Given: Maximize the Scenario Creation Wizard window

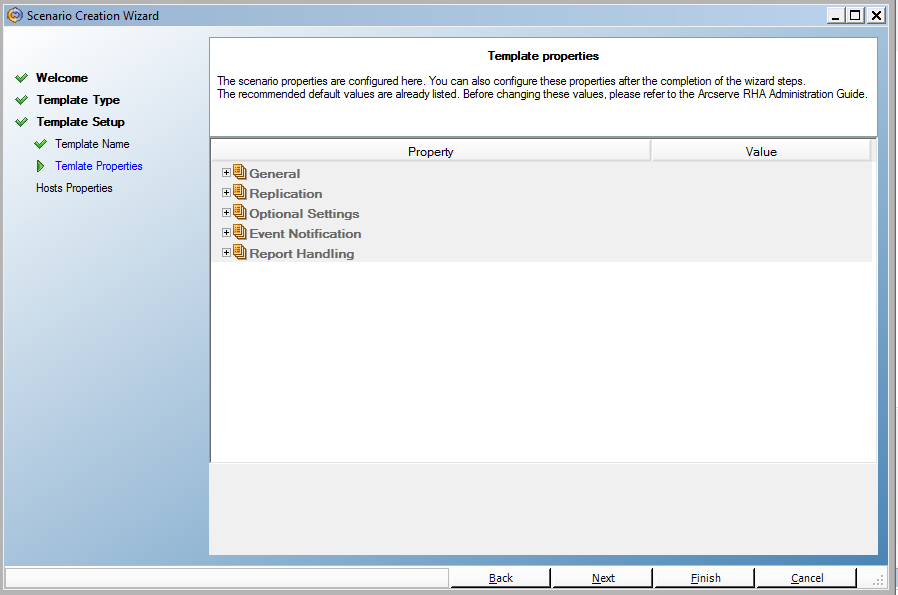Looking at the screenshot, I should tap(855, 15).
